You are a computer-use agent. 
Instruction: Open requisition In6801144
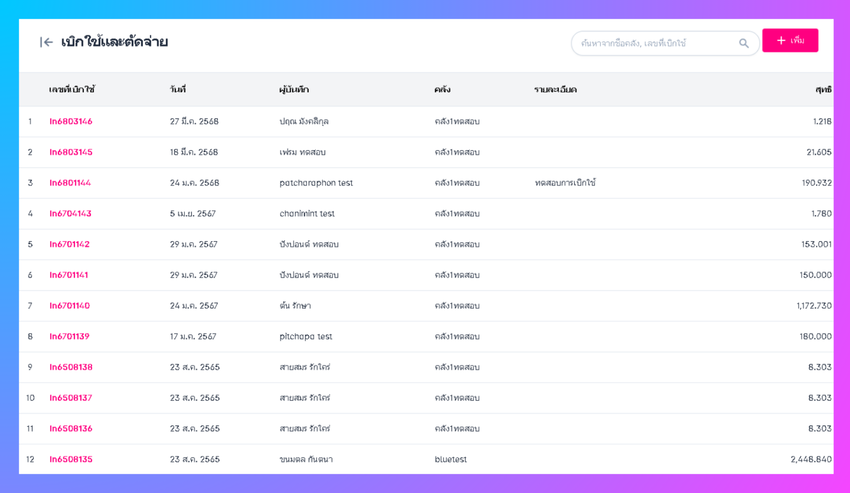[70, 183]
